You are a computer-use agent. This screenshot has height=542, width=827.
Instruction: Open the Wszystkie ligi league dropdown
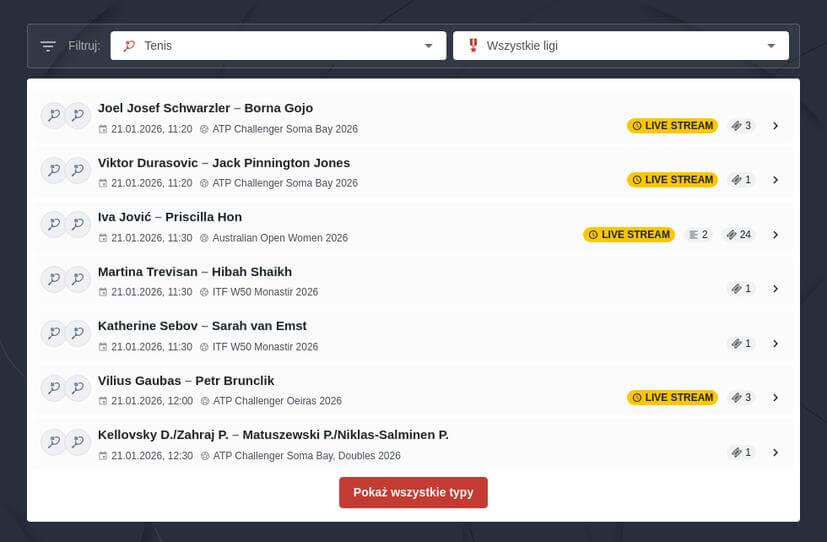(x=620, y=46)
